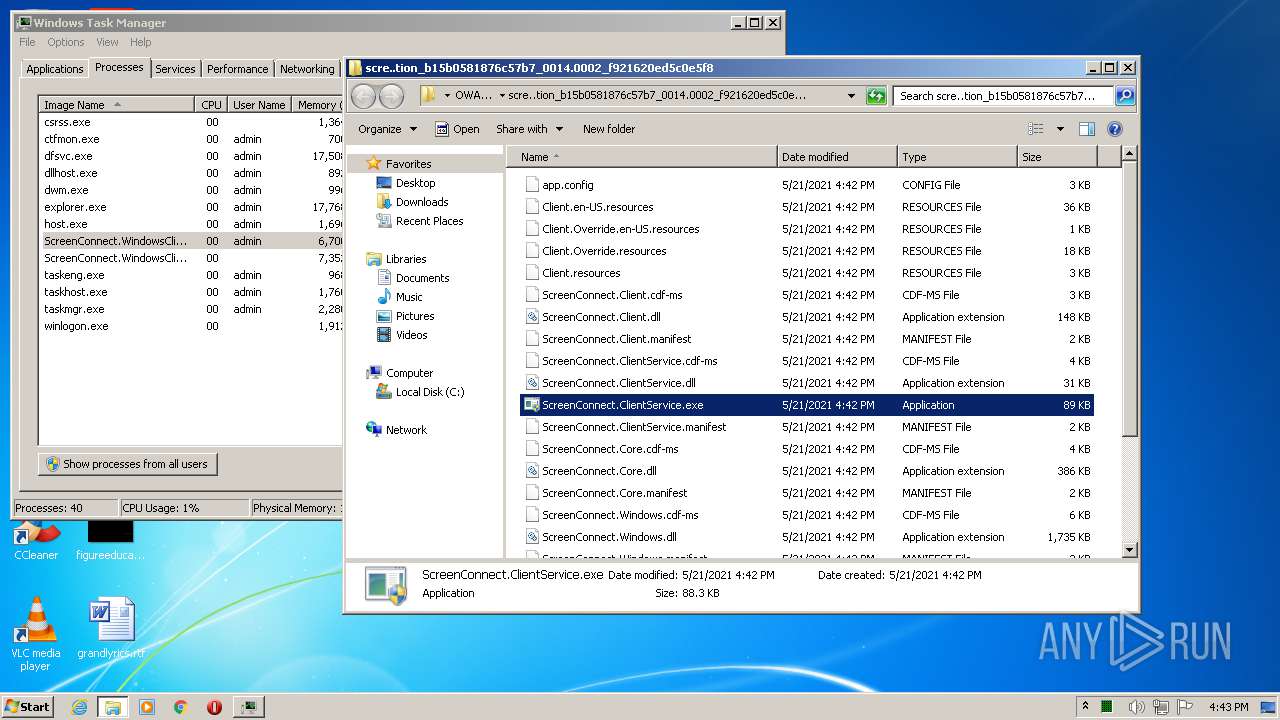Click the green Refresh icon by the address bar
Screen dimensions: 1280x720
point(876,96)
